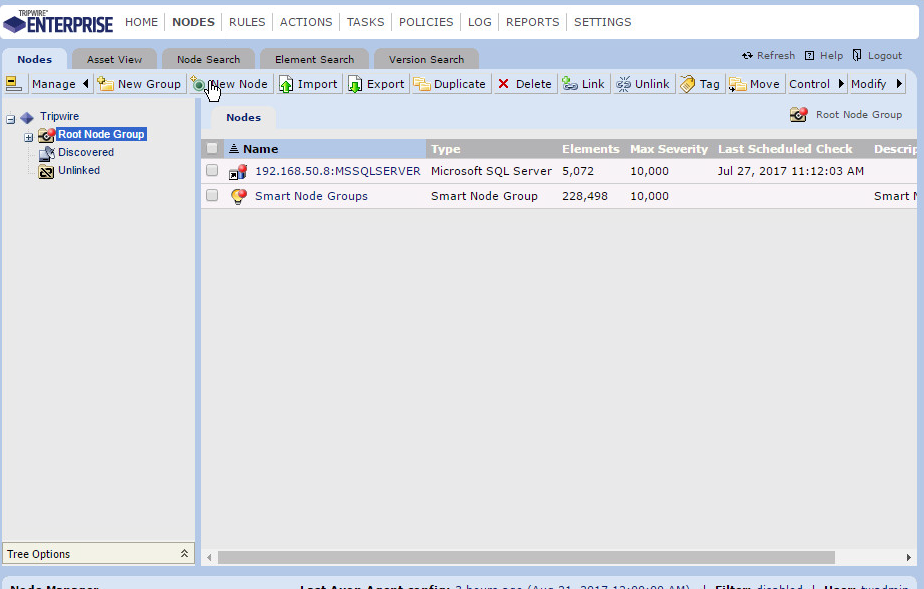Sort by the Max Severity column header
The image size is (924, 589).
click(x=668, y=149)
